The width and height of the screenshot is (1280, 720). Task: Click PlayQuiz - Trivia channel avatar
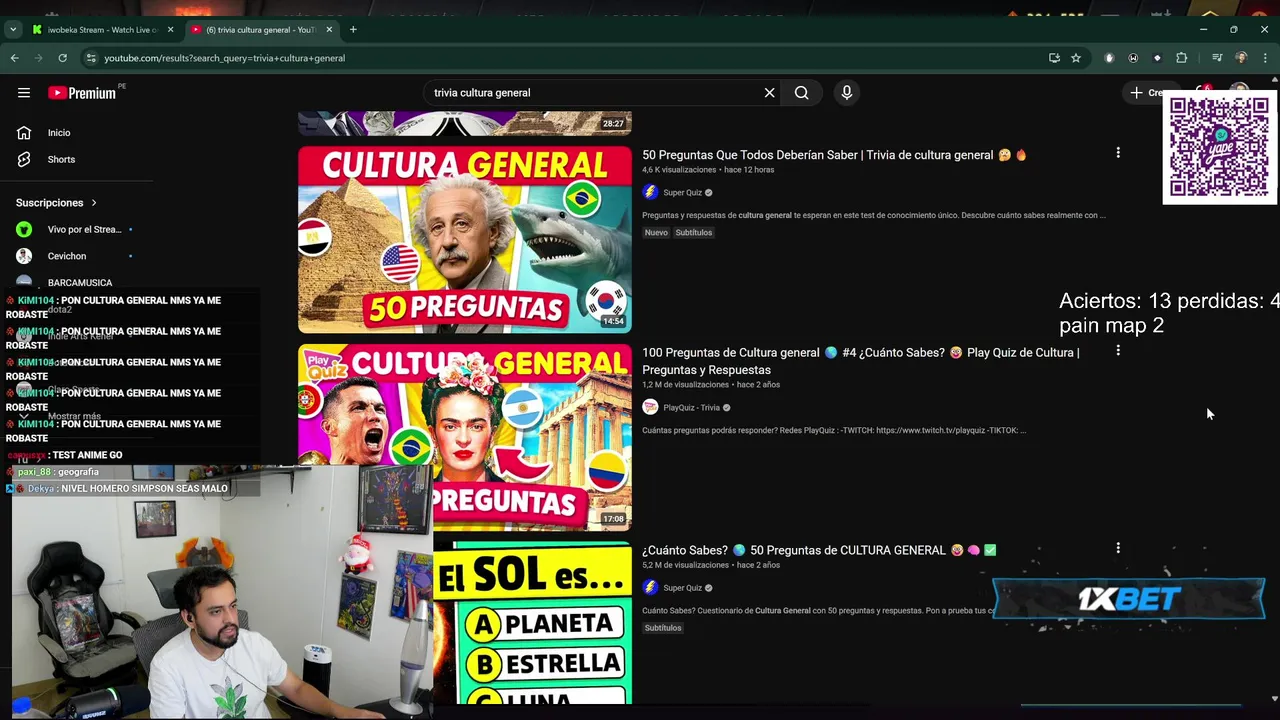click(650, 407)
